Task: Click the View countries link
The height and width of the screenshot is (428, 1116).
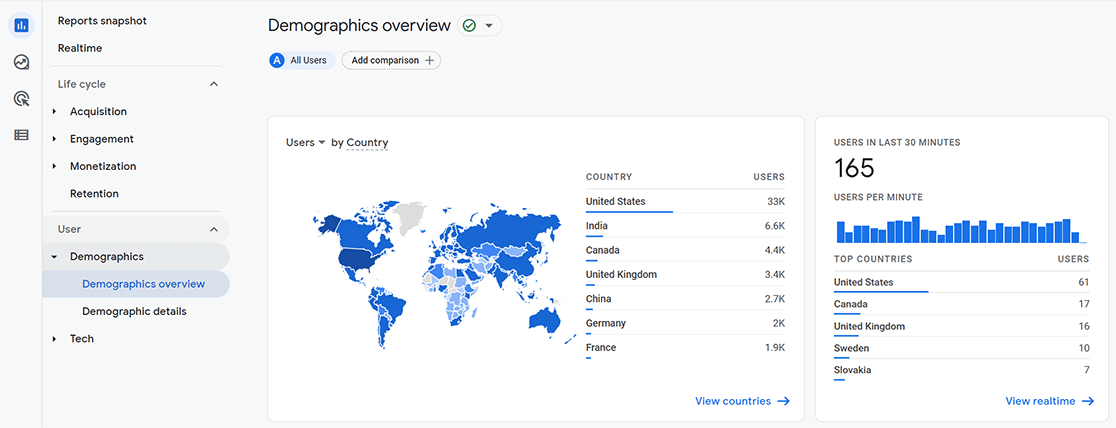Action: click(x=742, y=401)
